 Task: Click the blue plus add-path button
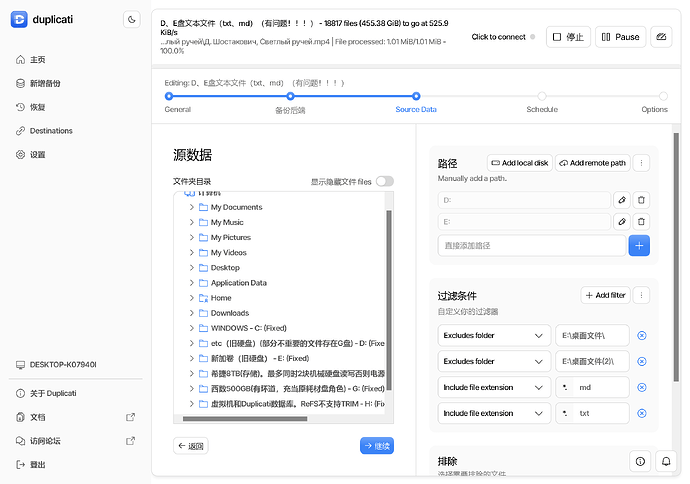pyautogui.click(x=639, y=246)
